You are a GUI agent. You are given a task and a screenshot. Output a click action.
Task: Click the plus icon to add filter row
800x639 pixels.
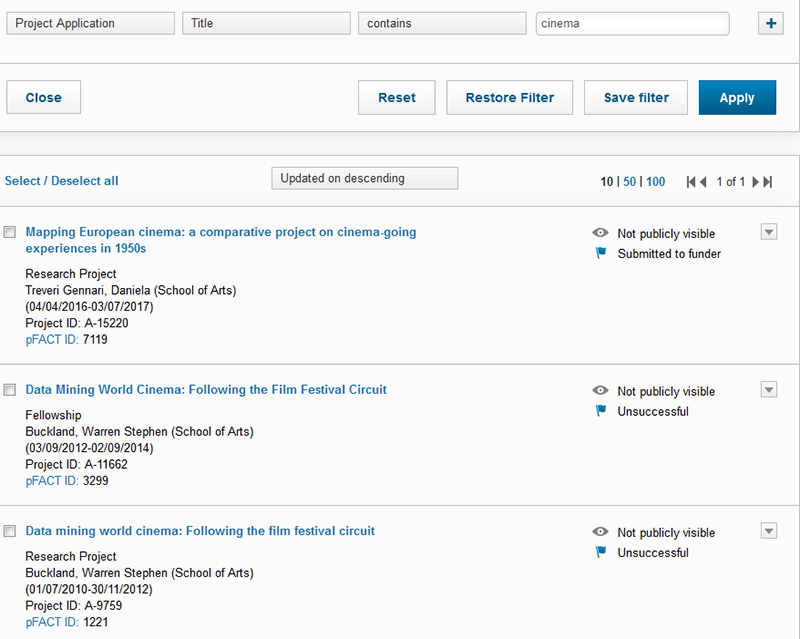pyautogui.click(x=770, y=23)
